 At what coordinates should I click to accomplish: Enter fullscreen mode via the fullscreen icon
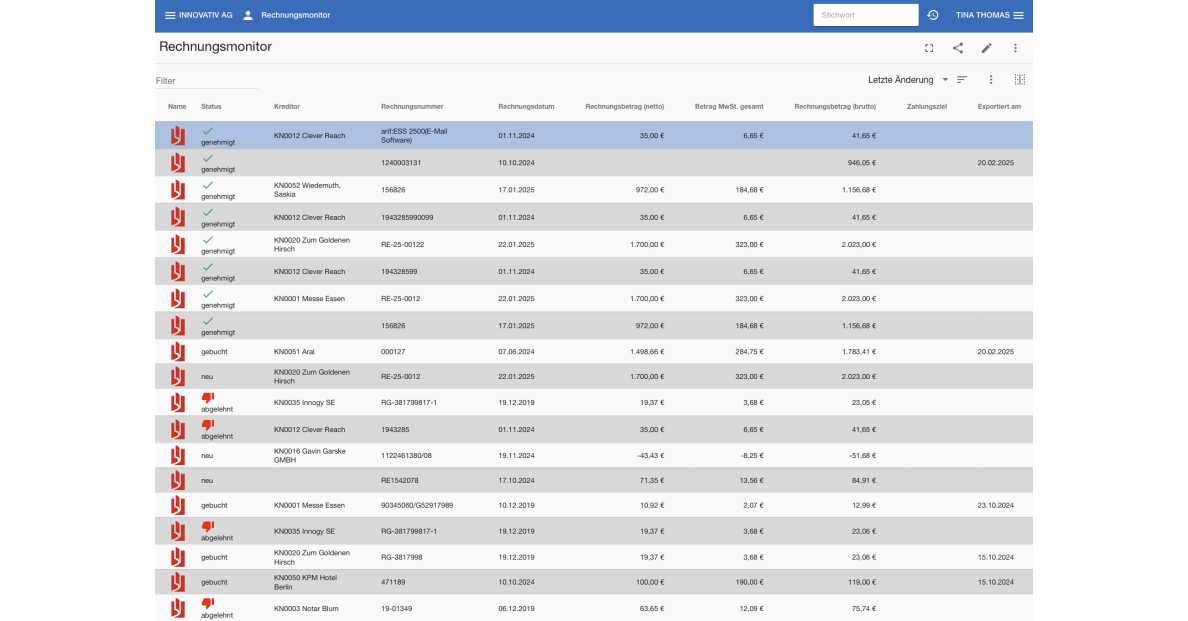(929, 48)
